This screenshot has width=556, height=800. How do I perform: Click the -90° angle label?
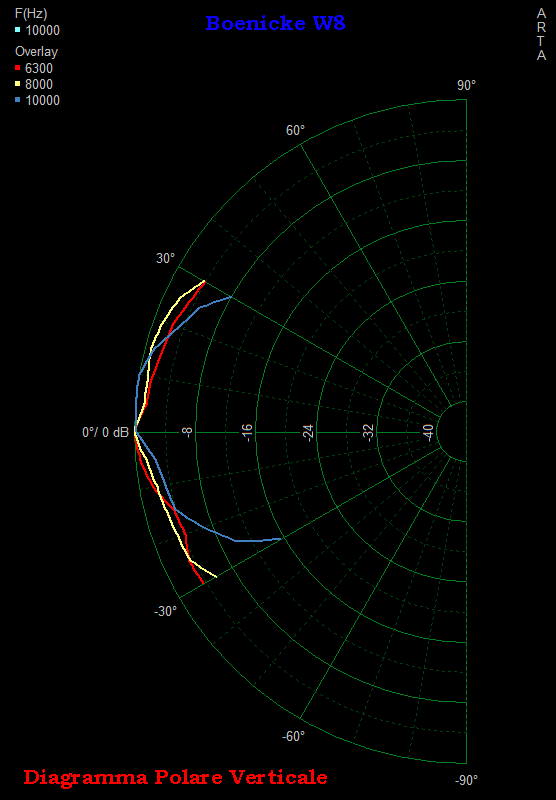(x=466, y=780)
